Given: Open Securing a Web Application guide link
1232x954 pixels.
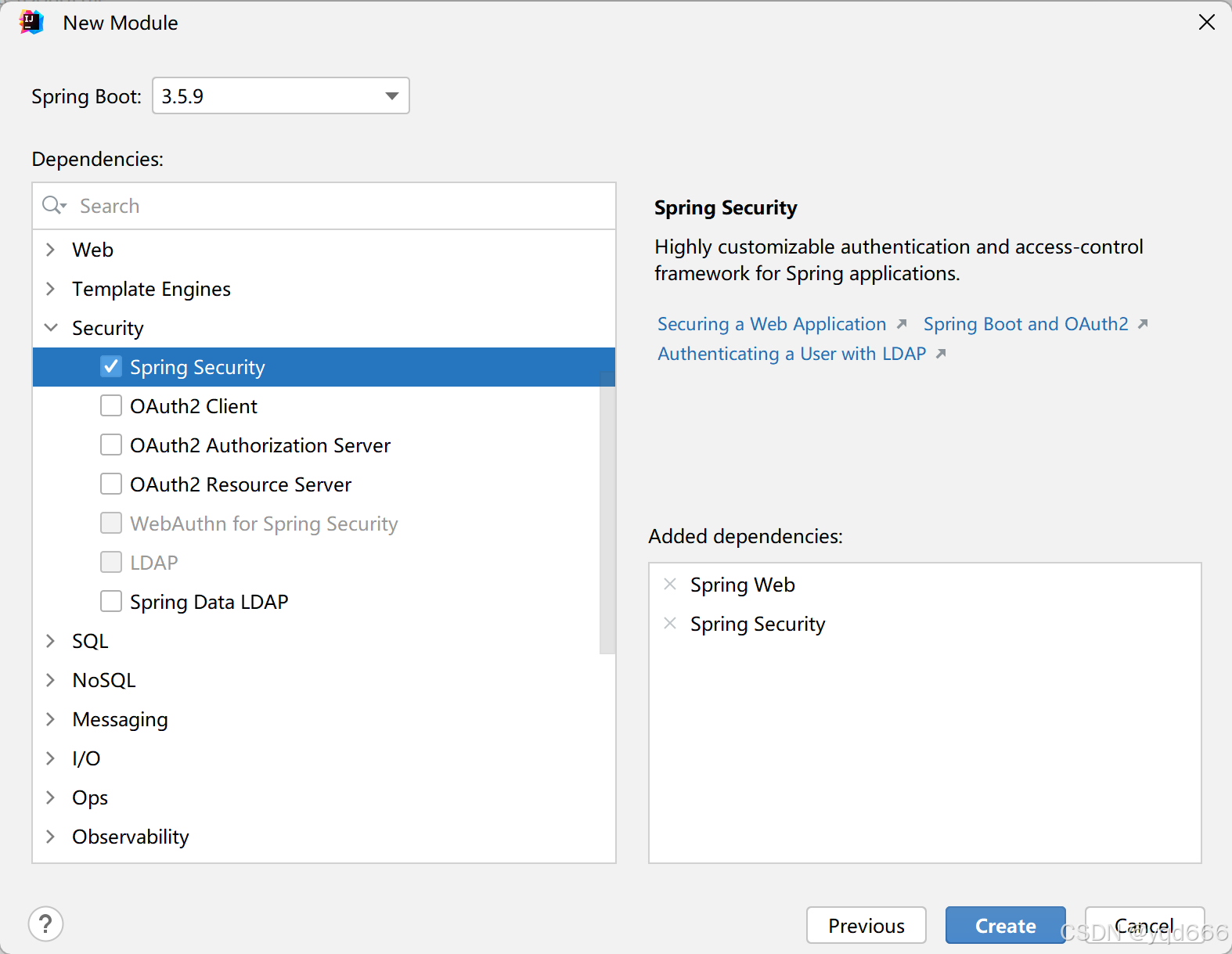Looking at the screenshot, I should click(x=772, y=324).
